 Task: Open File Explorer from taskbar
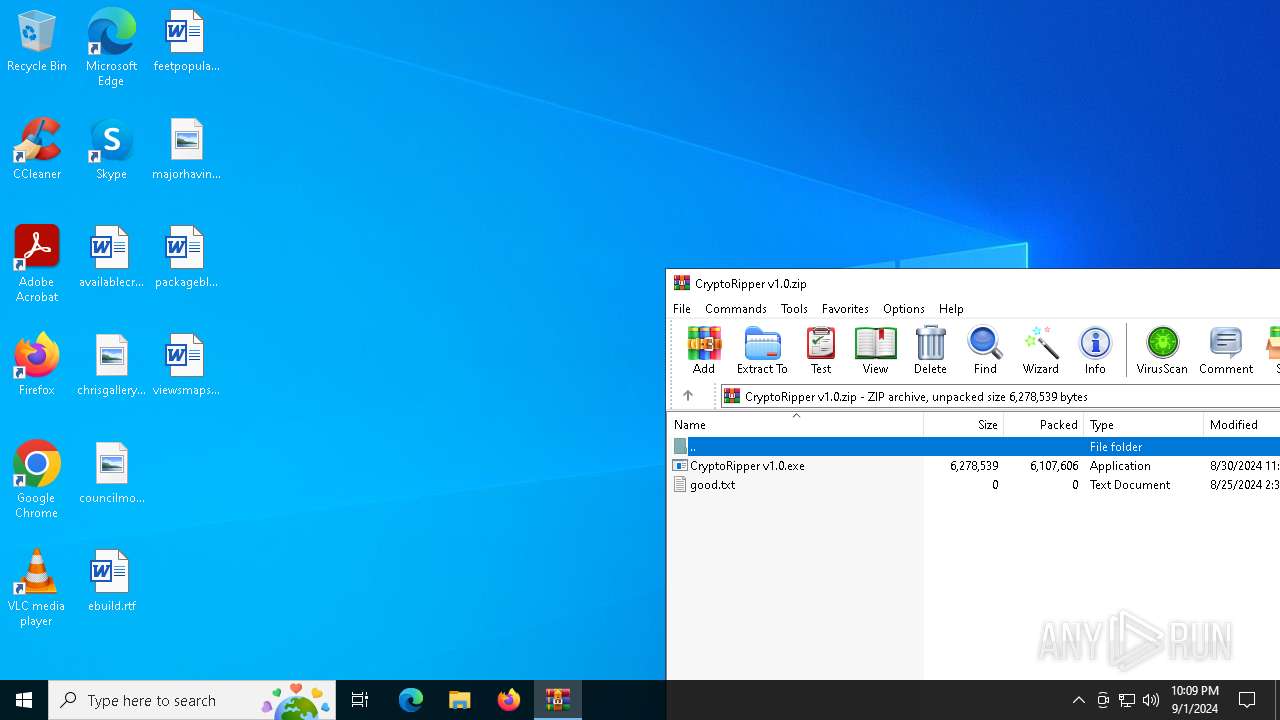[x=460, y=700]
